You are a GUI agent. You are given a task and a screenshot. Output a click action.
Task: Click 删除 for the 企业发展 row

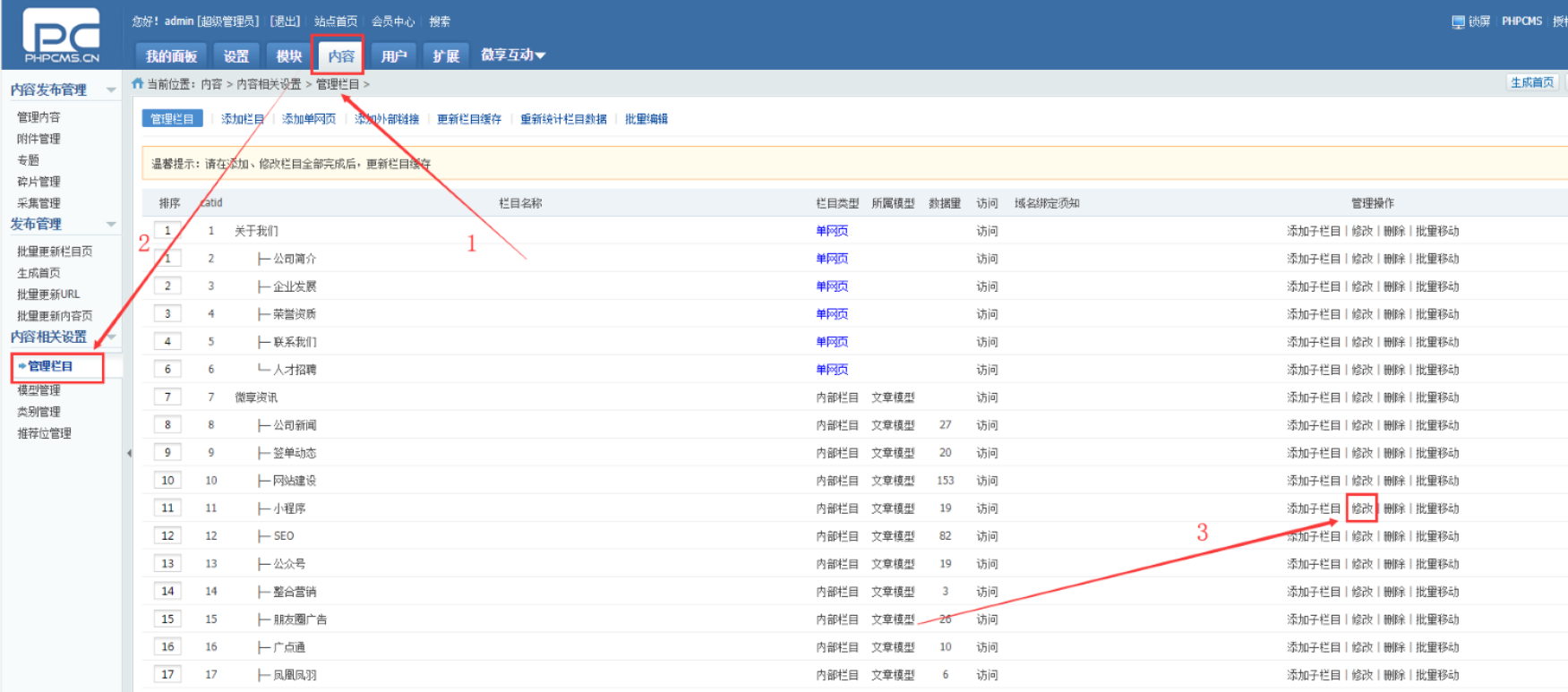[1394, 286]
